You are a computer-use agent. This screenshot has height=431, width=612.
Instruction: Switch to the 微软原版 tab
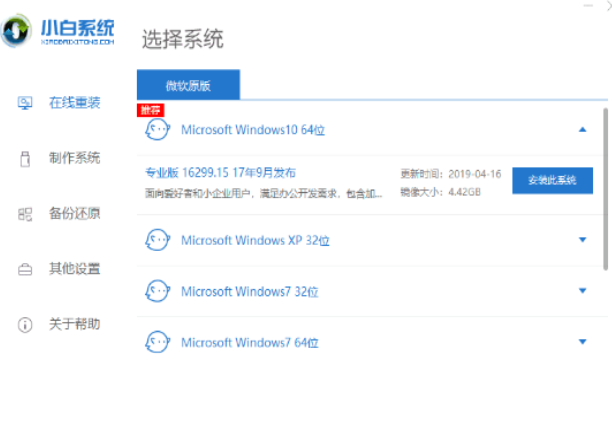(188, 84)
